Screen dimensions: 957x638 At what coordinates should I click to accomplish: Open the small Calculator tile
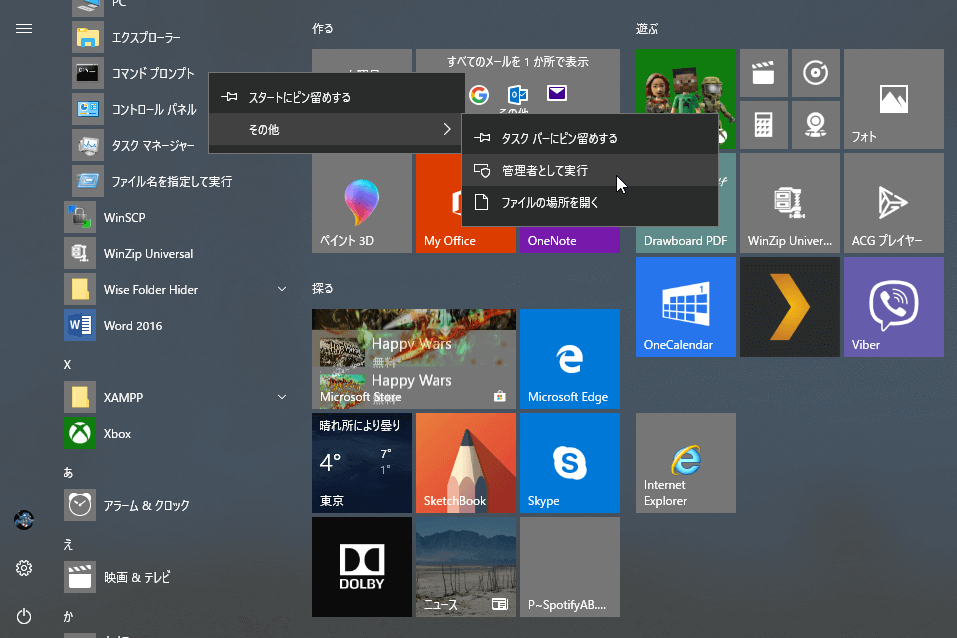pyautogui.click(x=763, y=125)
